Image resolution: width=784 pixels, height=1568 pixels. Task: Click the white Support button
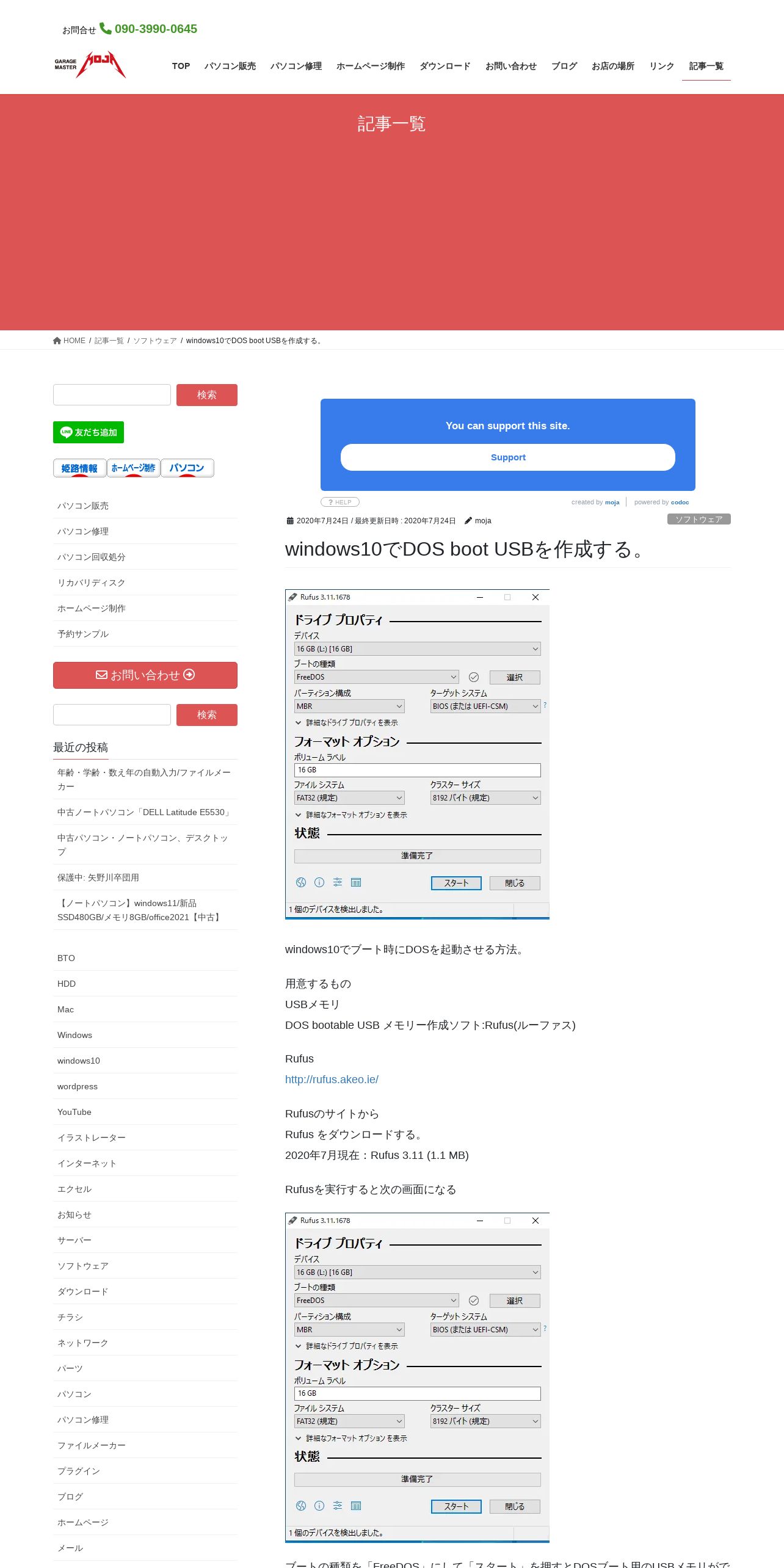click(508, 457)
